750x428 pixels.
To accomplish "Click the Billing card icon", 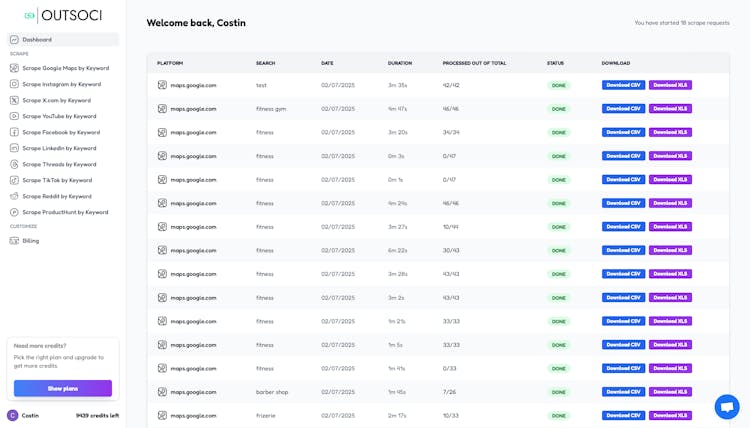I will (x=14, y=240).
